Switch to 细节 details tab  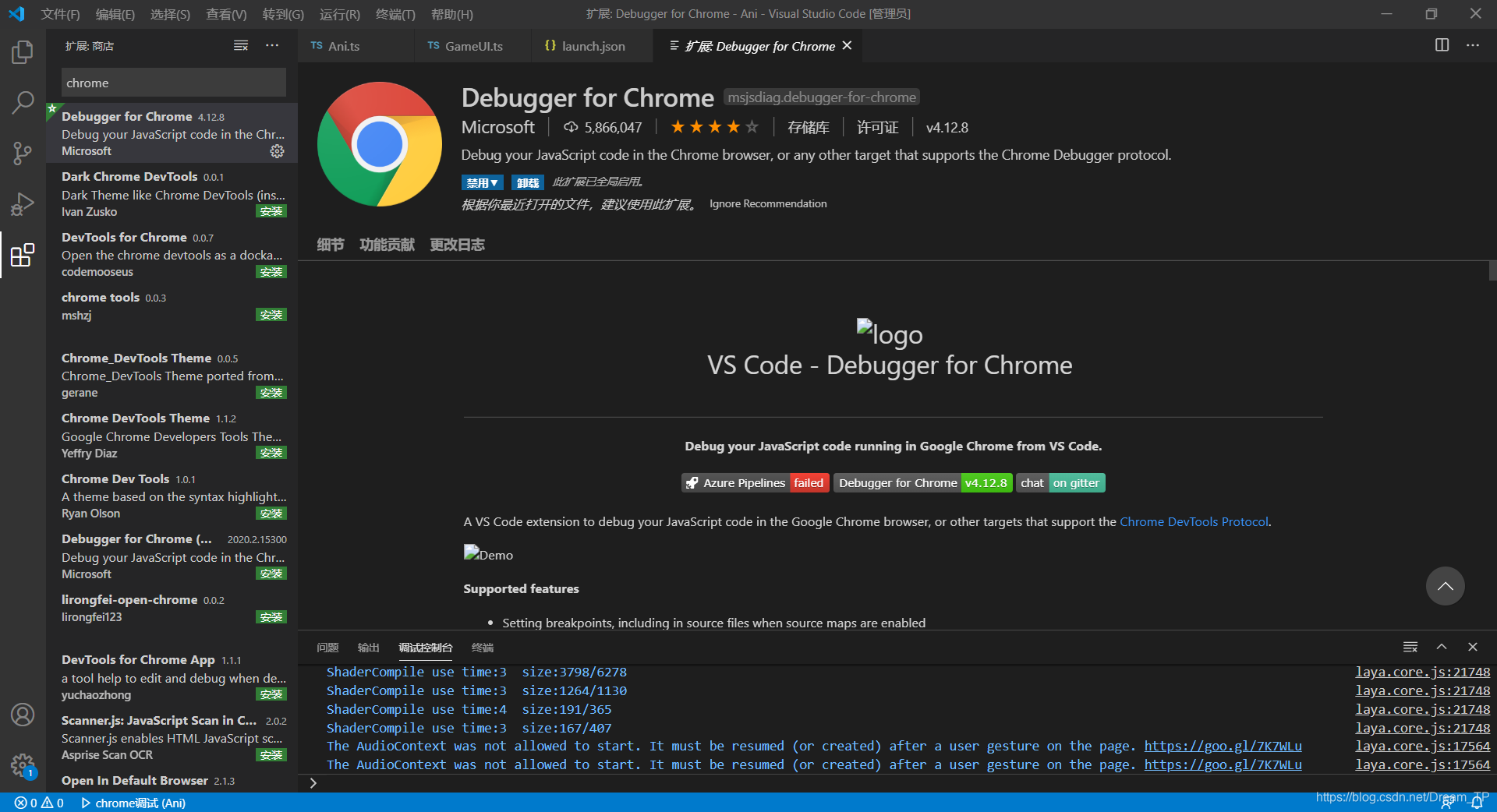330,245
